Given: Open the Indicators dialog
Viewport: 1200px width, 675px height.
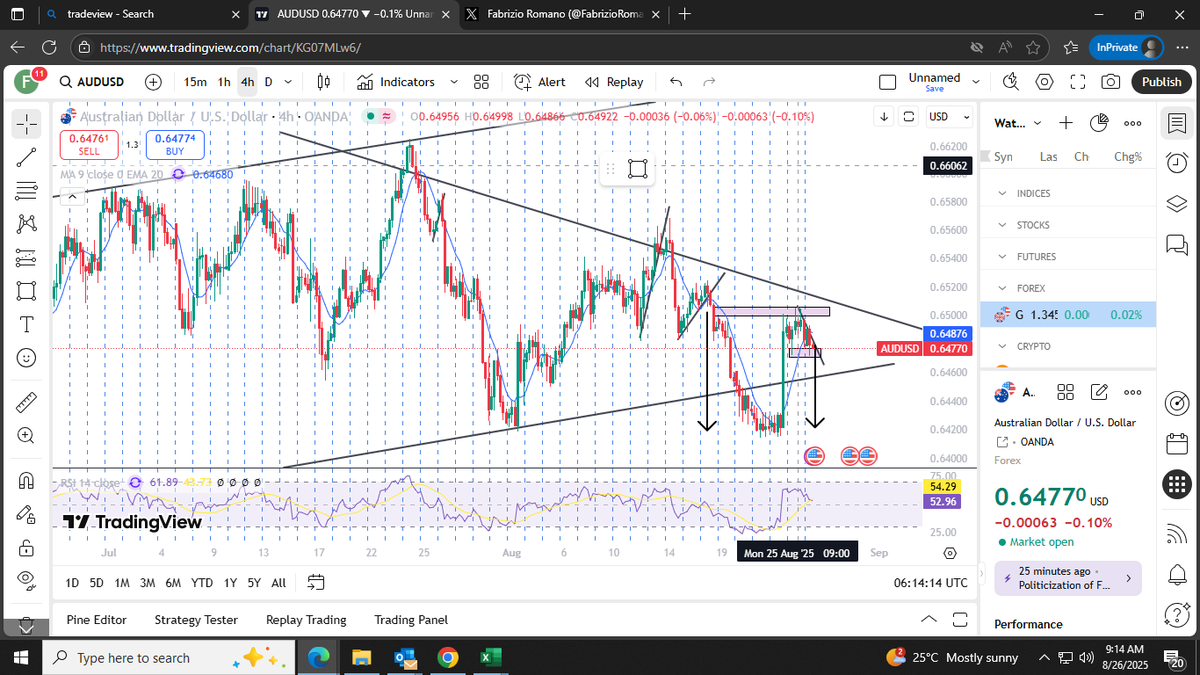Looking at the screenshot, I should tap(396, 82).
